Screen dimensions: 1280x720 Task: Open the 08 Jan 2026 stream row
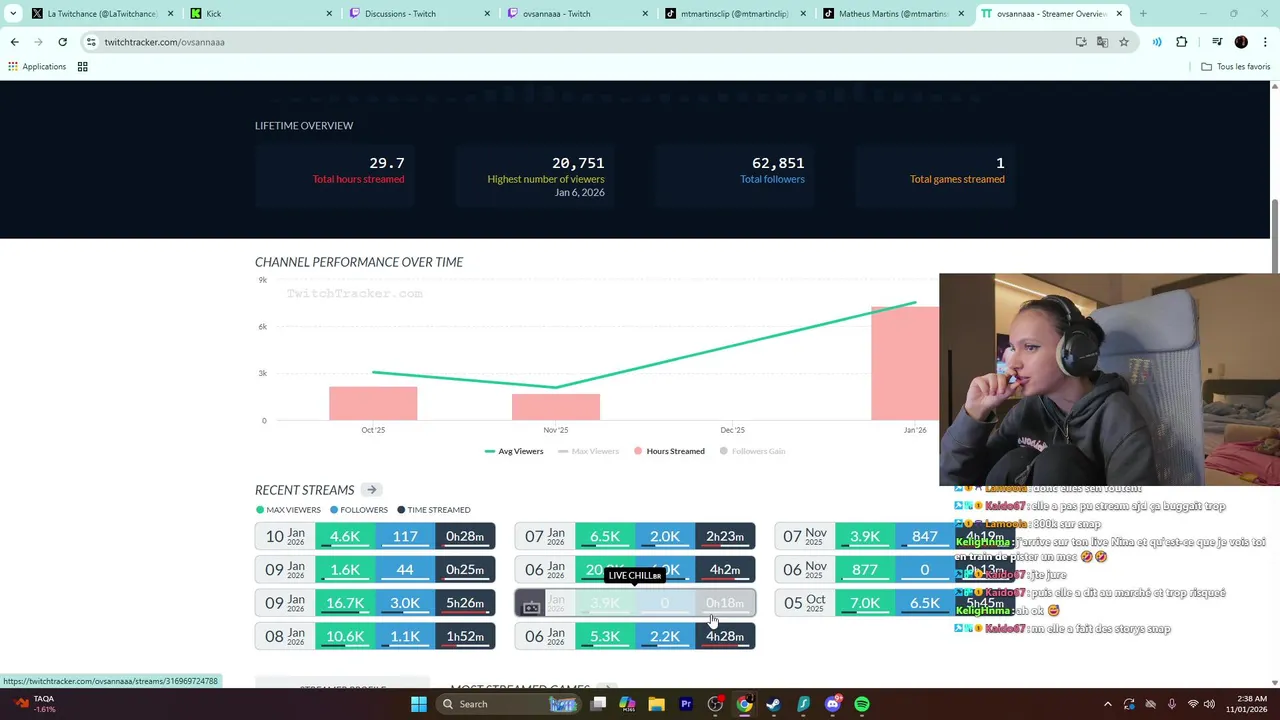pos(375,636)
